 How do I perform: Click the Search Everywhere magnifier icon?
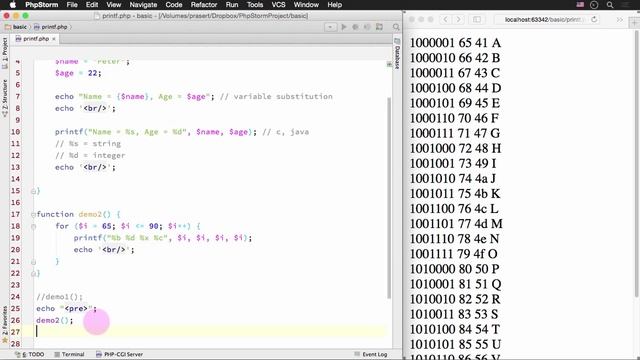pyautogui.click(x=396, y=27)
